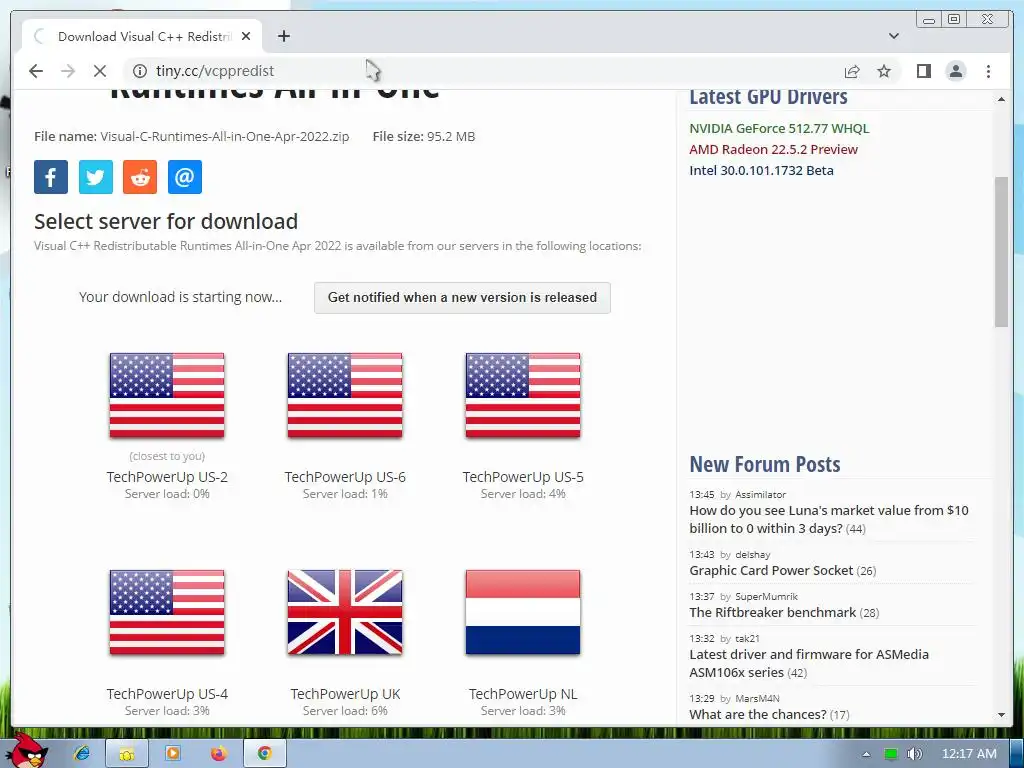The height and width of the screenshot is (768, 1024).
Task: Click the scrollbar up arrow
Action: click(x=1001, y=99)
